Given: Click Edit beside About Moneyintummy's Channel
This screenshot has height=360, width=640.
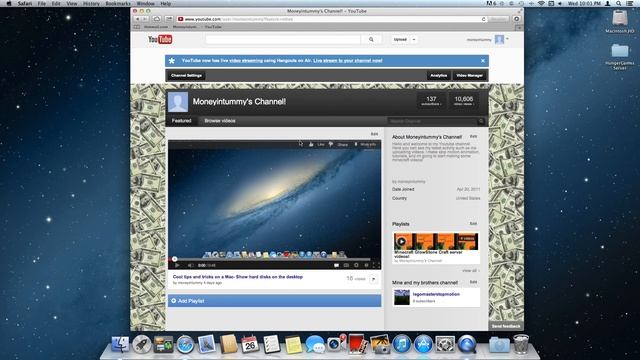Looking at the screenshot, I should point(473,136).
